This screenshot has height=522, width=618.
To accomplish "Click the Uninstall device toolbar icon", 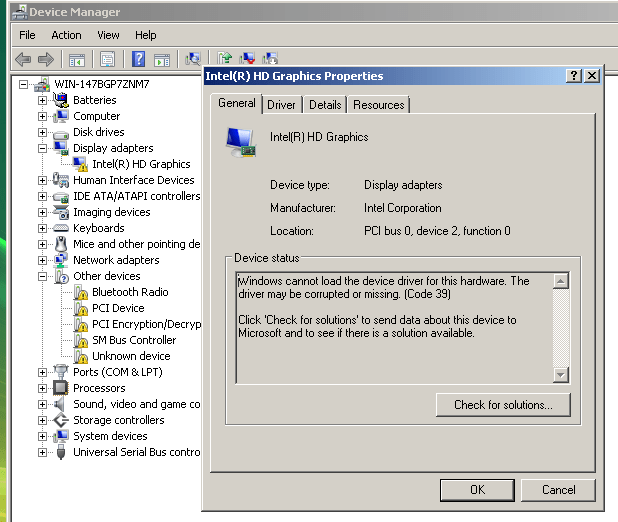I will (247, 60).
